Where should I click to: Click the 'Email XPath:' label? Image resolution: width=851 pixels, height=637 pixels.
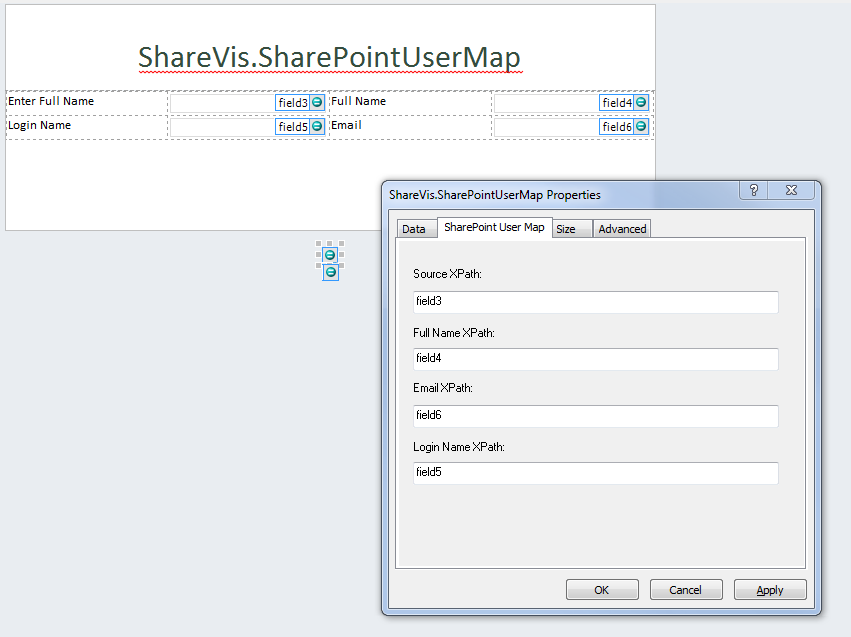(x=443, y=388)
